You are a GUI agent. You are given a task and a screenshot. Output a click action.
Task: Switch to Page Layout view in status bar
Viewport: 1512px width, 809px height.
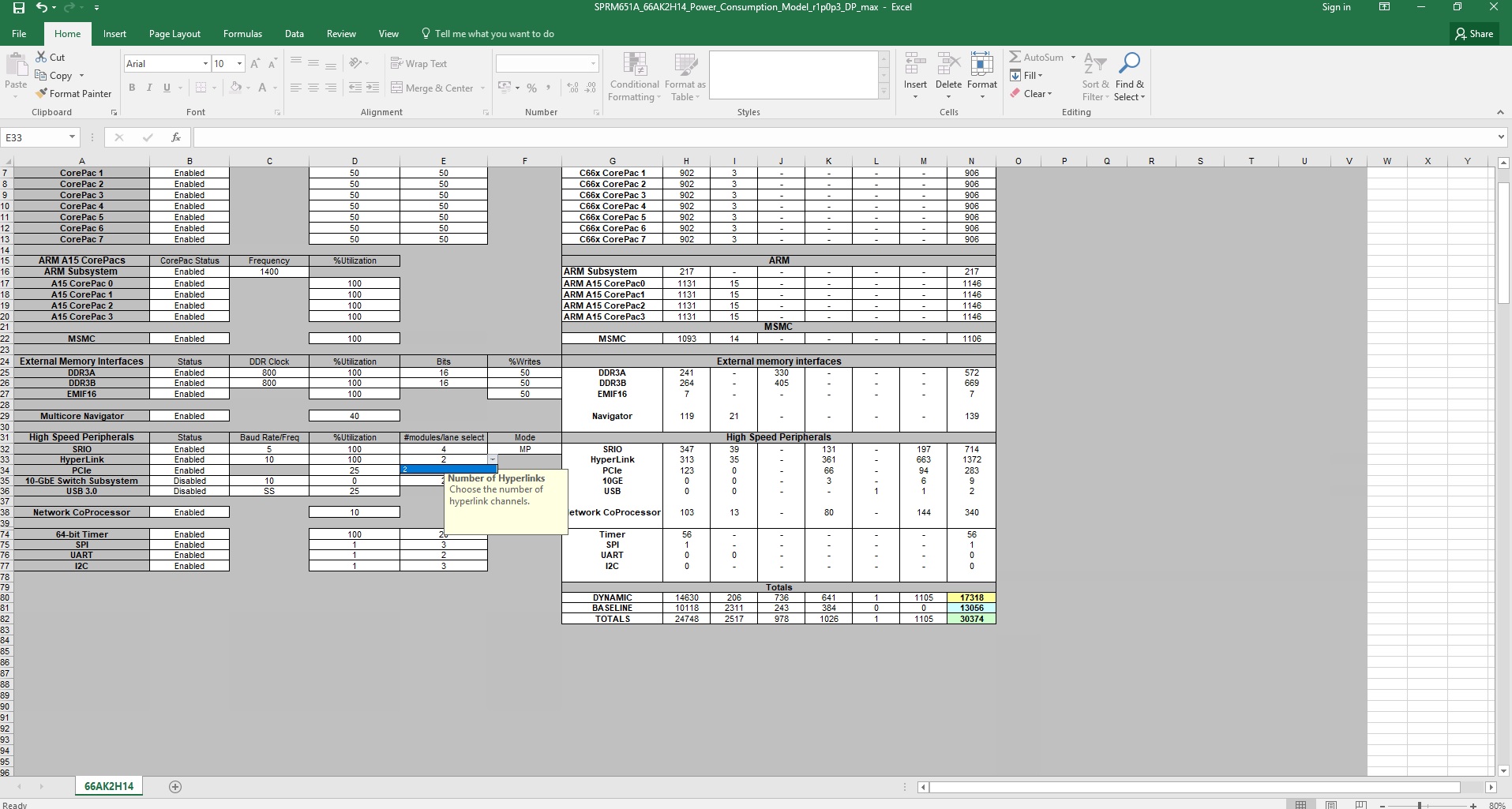[1331, 804]
